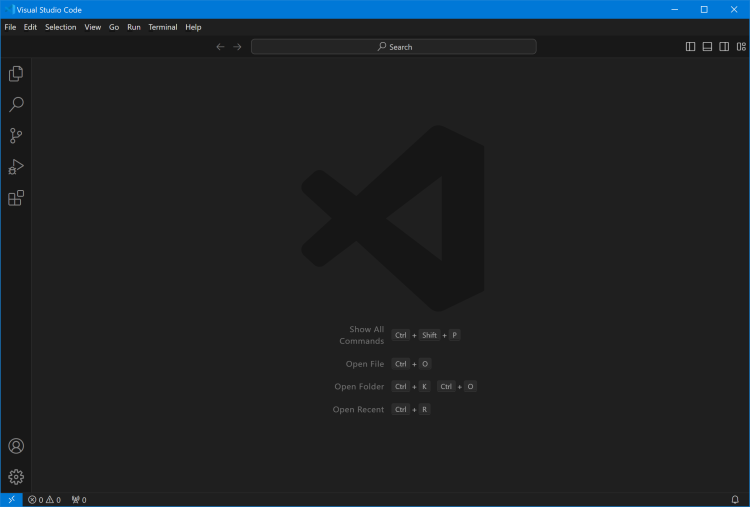Open the Explorer view in activity bar

point(16,74)
